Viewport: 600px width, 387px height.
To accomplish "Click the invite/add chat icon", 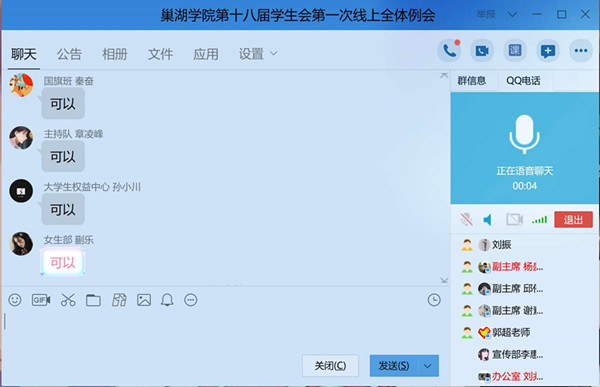I will (548, 51).
